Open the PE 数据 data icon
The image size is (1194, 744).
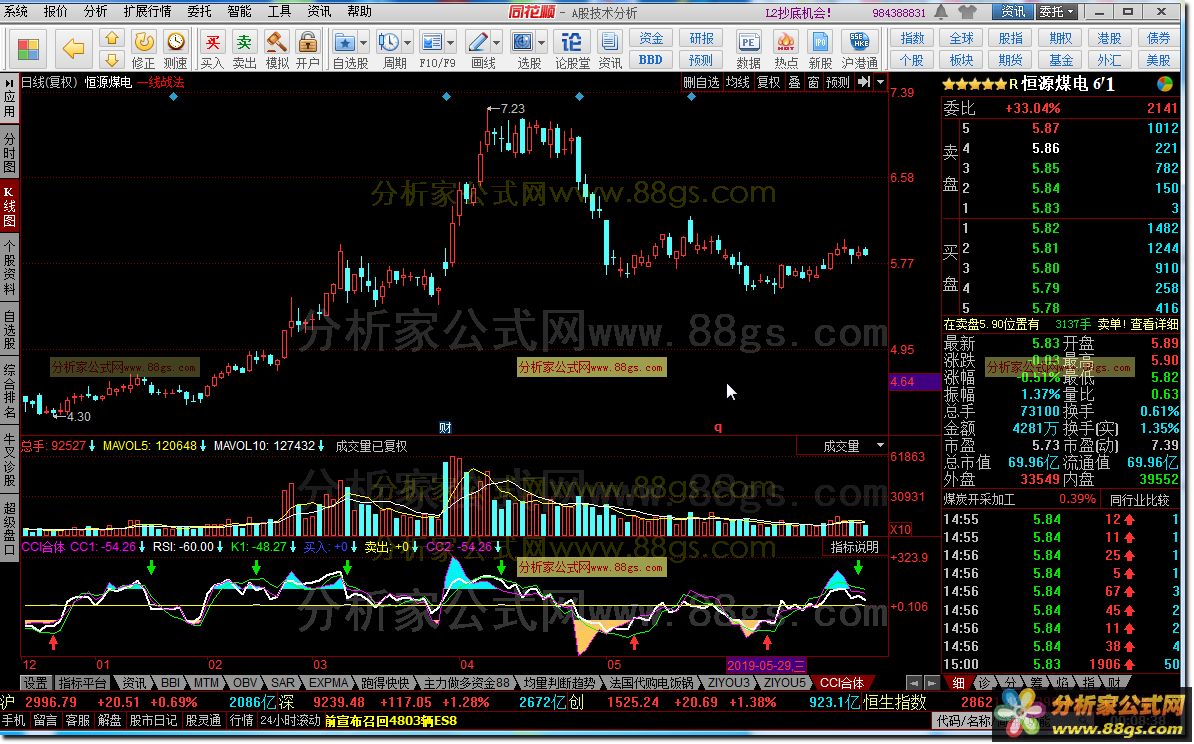(x=749, y=43)
